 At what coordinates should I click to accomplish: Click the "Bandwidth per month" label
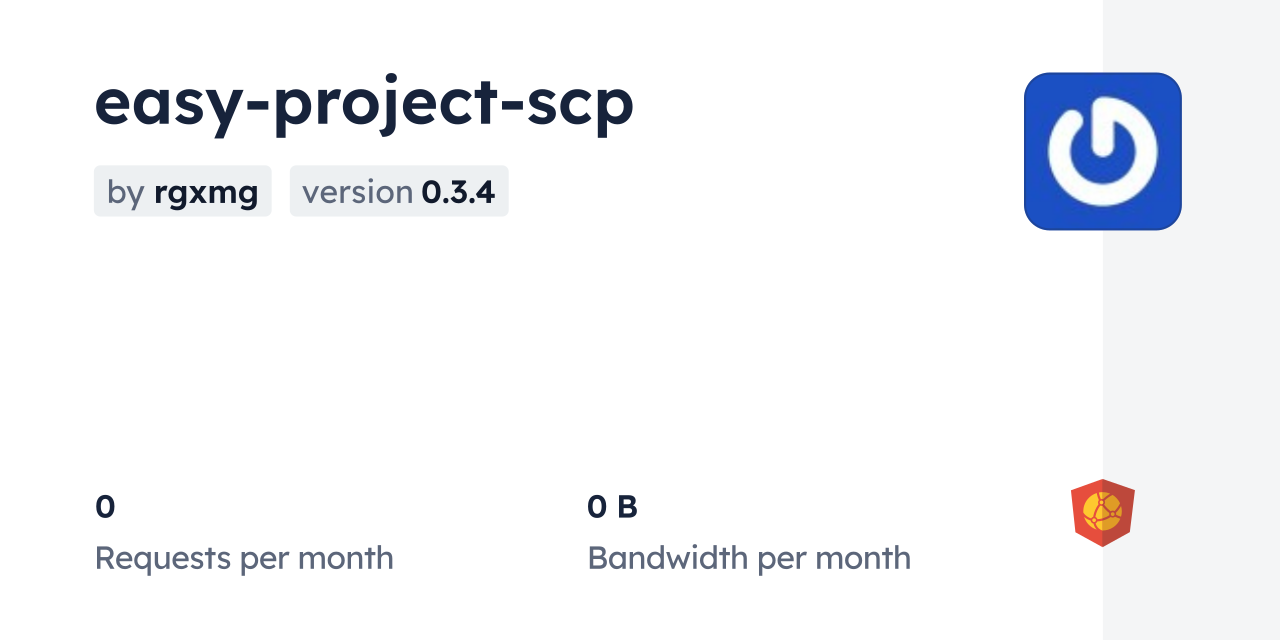(749, 558)
